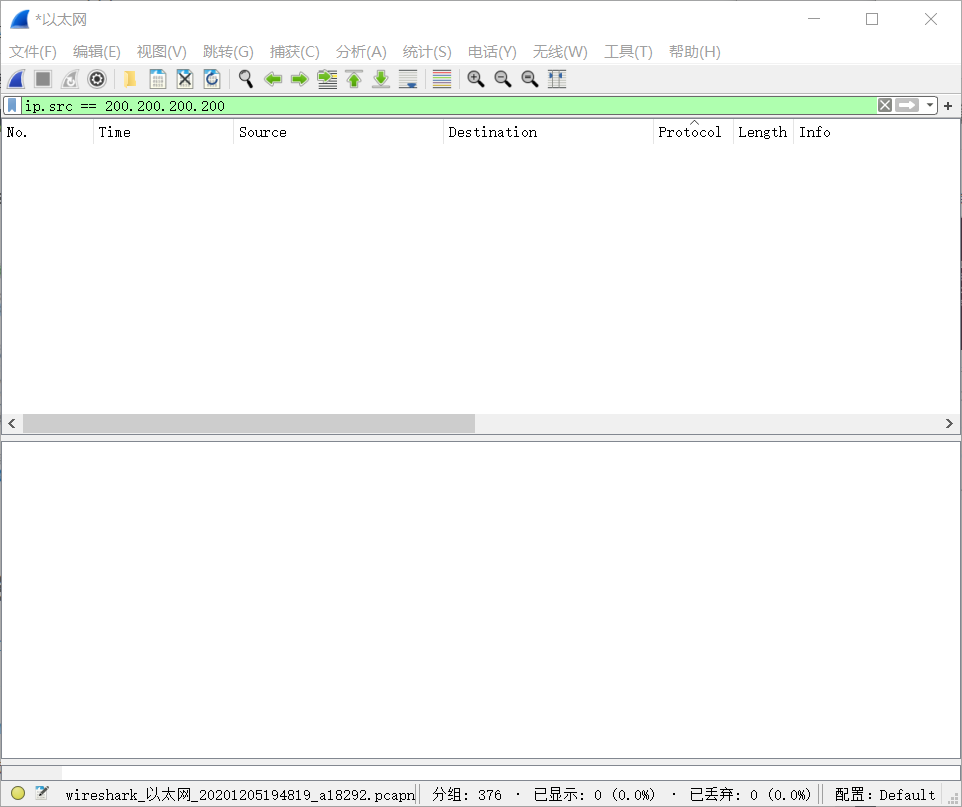This screenshot has width=962, height=807.
Task: Zoom in the main window text
Action: (x=475, y=79)
